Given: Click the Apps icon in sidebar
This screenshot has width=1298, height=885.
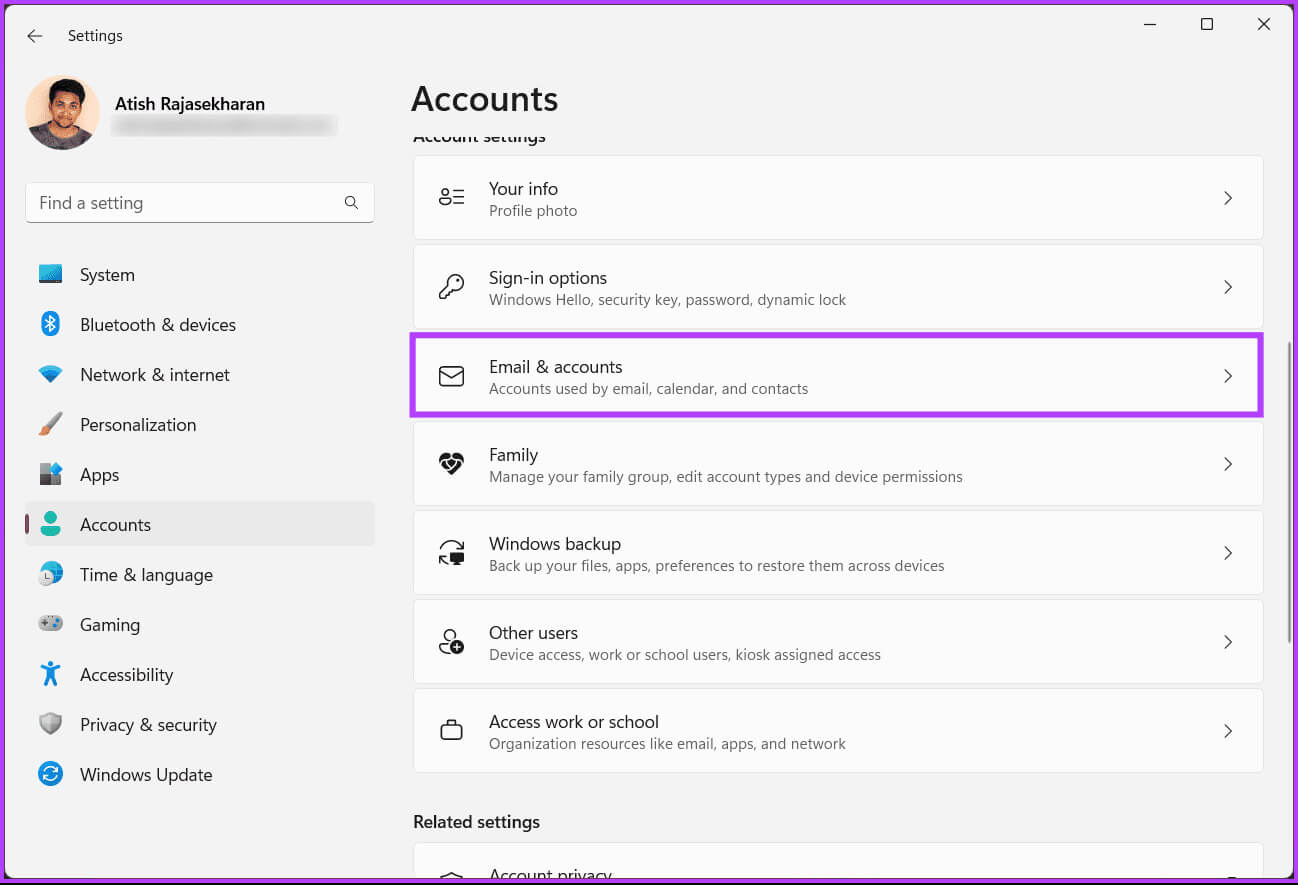Looking at the screenshot, I should pos(50,474).
